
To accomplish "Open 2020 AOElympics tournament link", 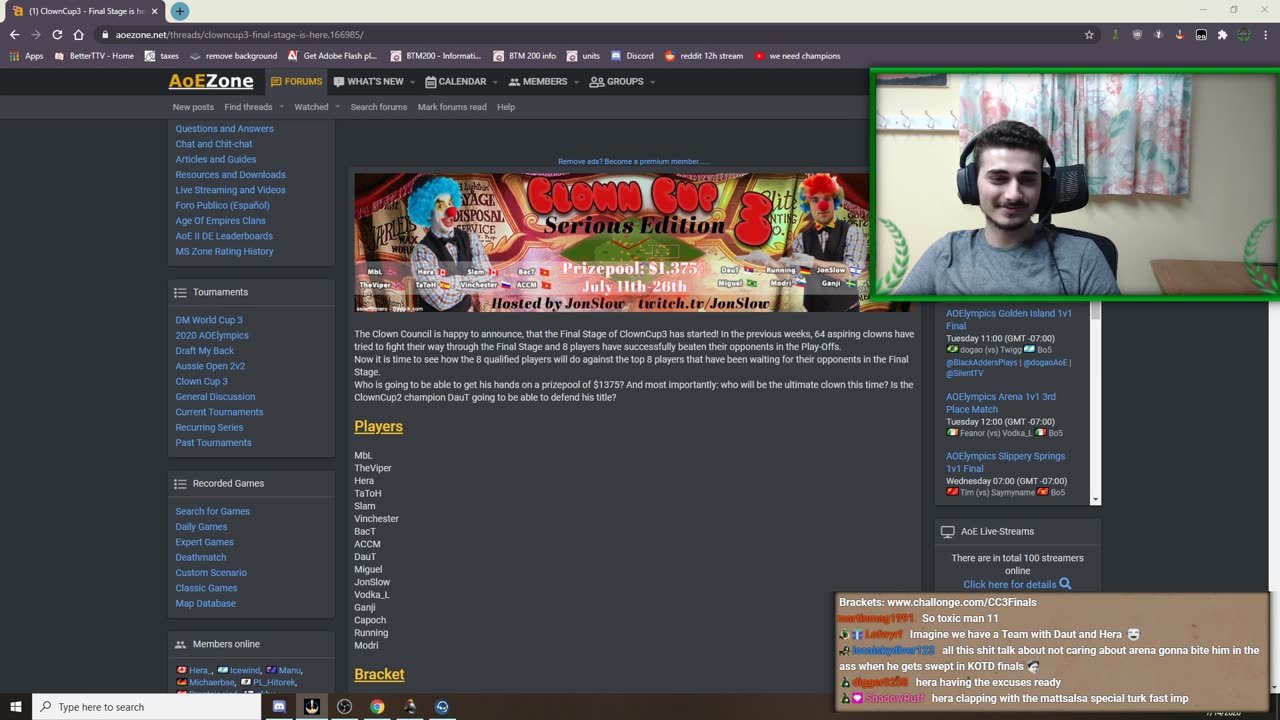I will tap(212, 335).
